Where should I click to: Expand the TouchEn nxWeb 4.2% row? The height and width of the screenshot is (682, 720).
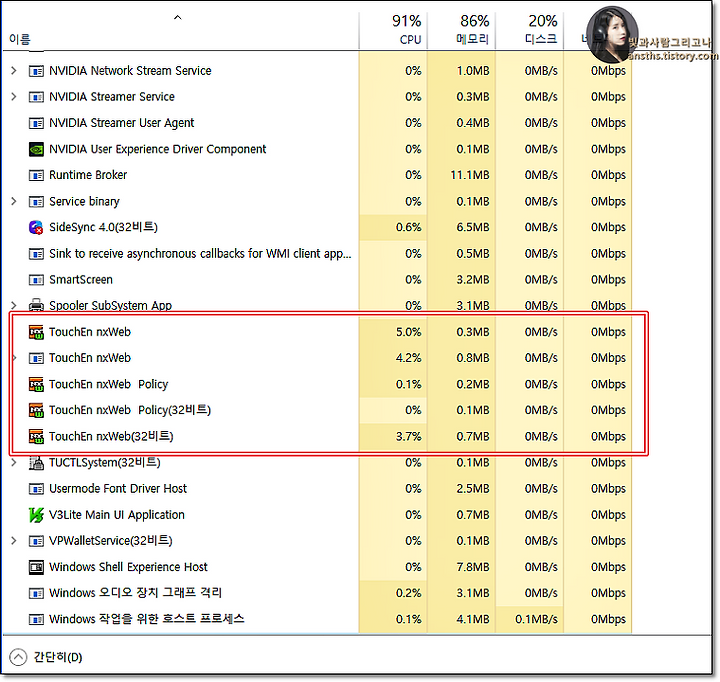(x=14, y=358)
